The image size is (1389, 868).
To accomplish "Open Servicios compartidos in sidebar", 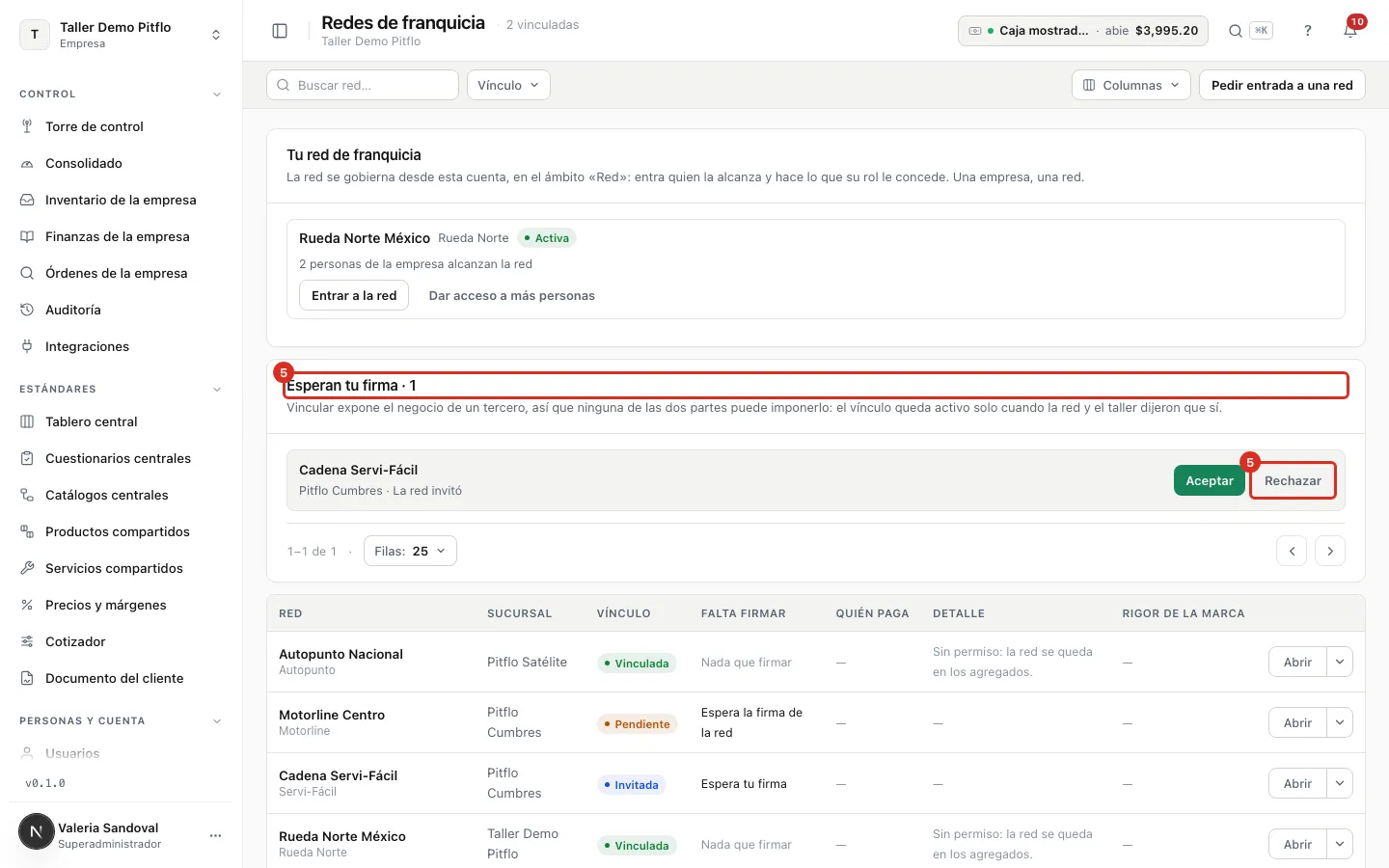I will (121, 568).
